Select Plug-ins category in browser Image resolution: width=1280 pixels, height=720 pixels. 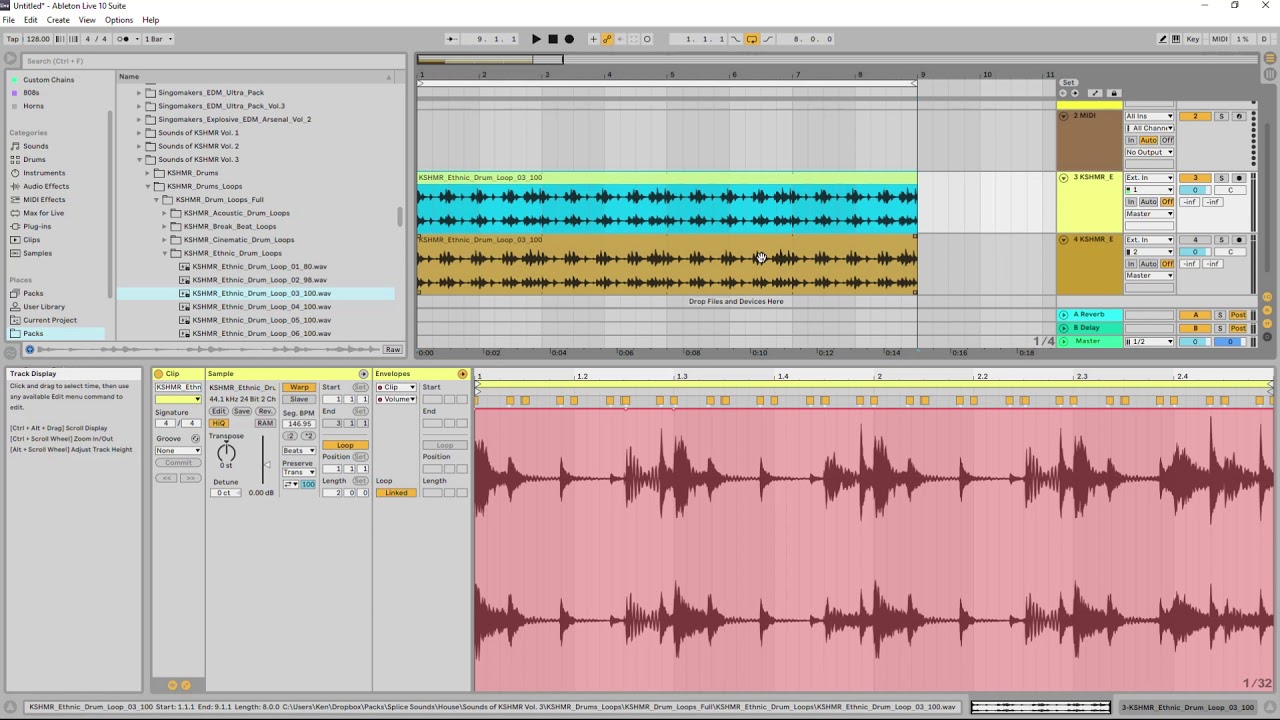[x=37, y=226]
